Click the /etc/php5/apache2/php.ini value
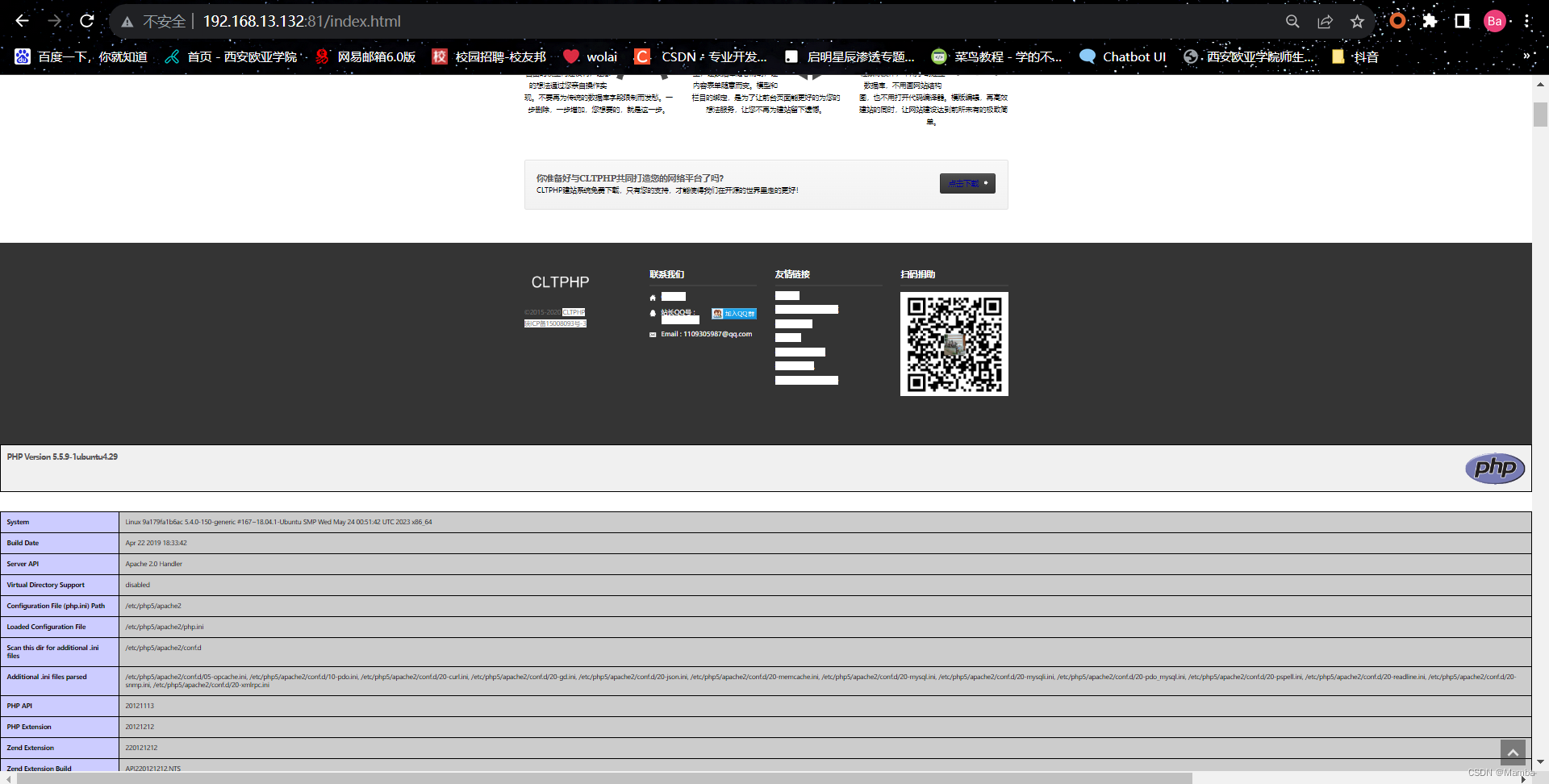Image resolution: width=1549 pixels, height=784 pixels. (x=165, y=627)
